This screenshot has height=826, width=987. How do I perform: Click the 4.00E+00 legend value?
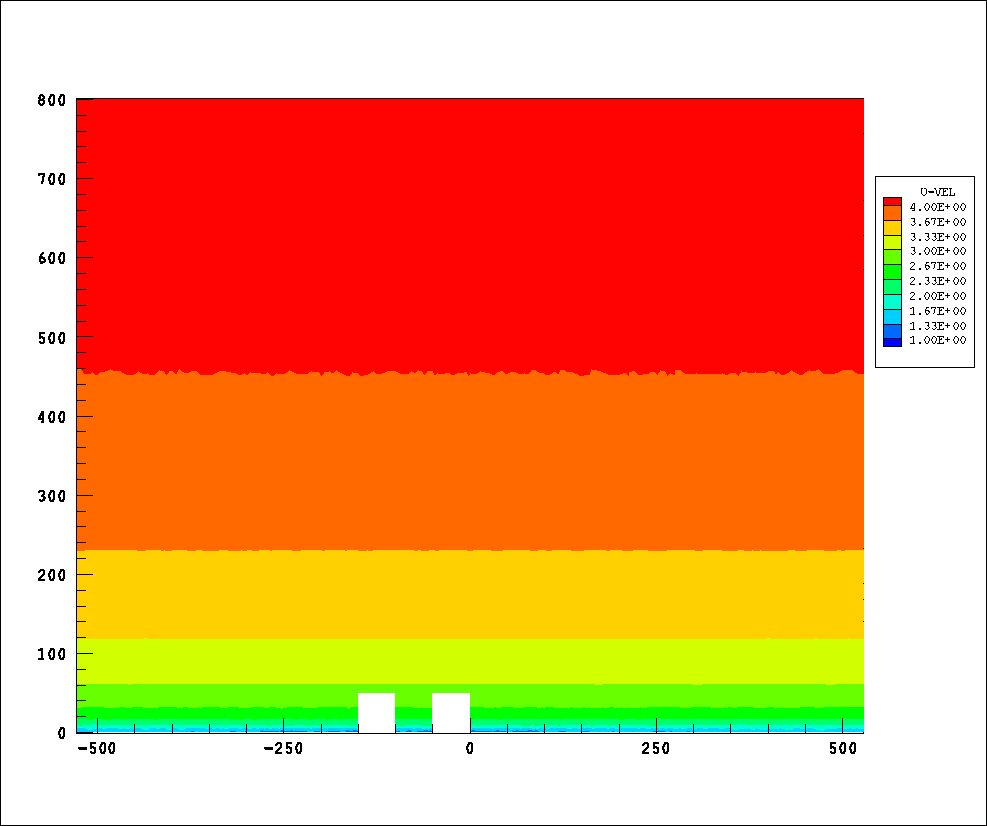(937, 207)
